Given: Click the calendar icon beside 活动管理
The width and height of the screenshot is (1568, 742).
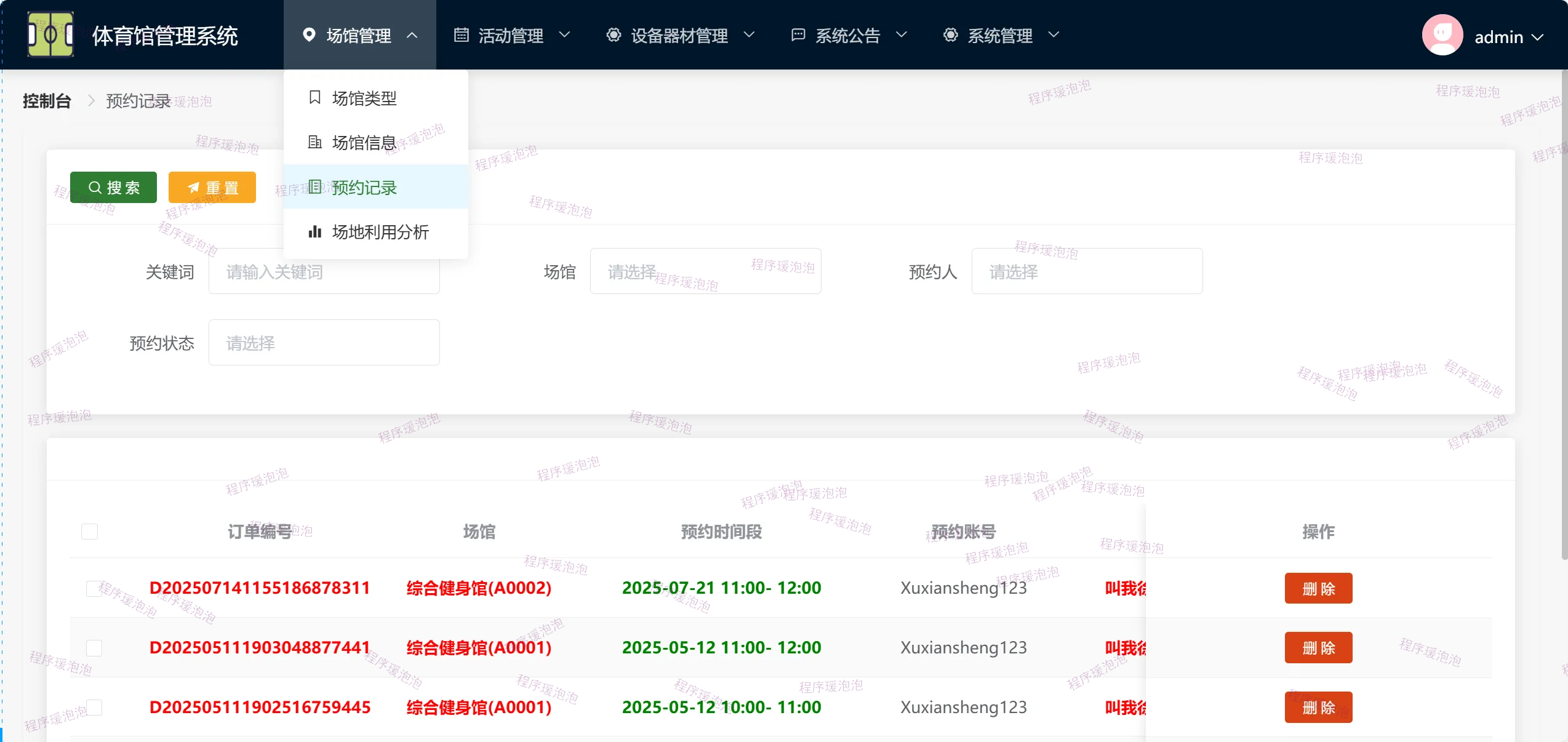Looking at the screenshot, I should [461, 35].
